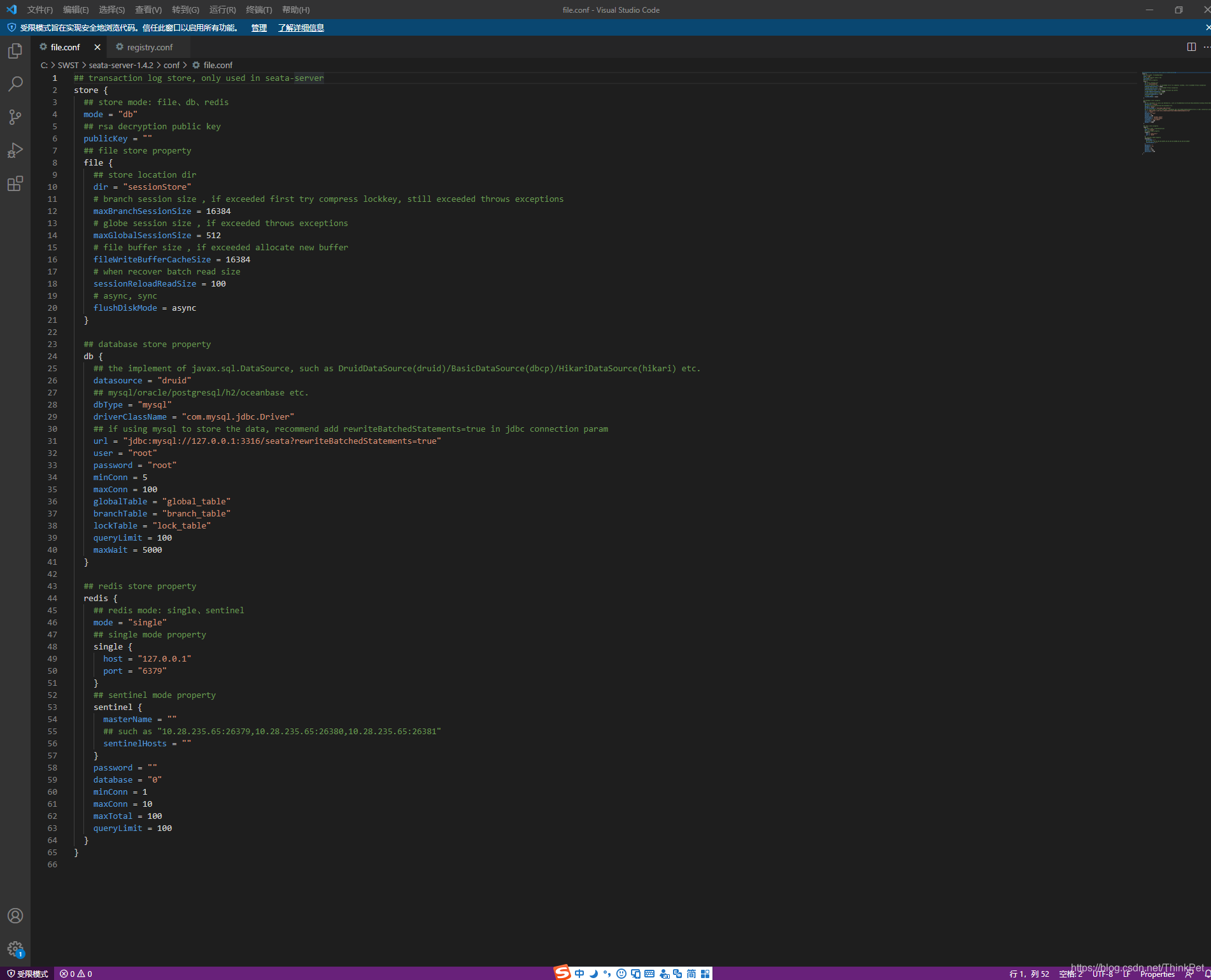Screen dimensions: 1211x980
Task: Click the text globalTable = "global_table"
Action: pos(162,501)
